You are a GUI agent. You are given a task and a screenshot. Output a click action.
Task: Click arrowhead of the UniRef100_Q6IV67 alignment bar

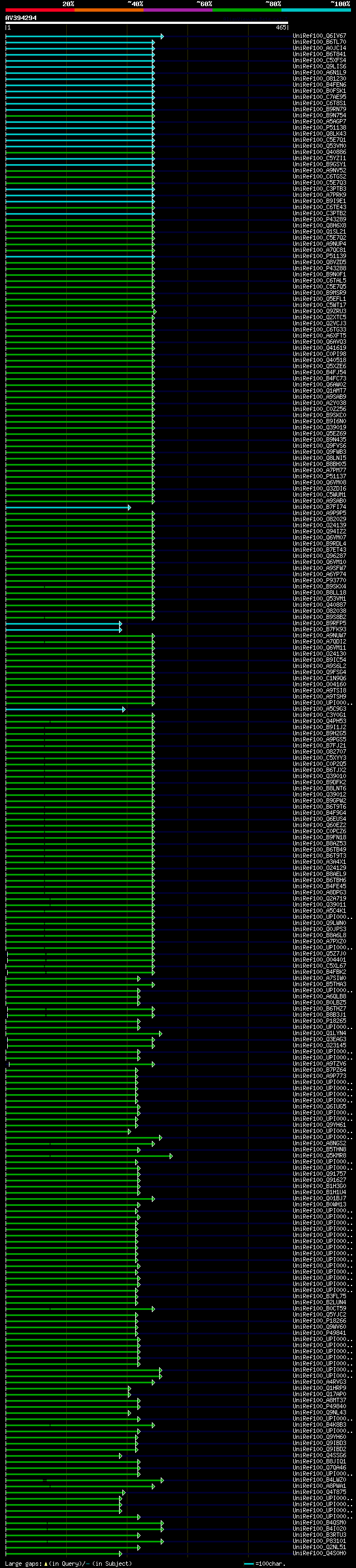point(162,37)
